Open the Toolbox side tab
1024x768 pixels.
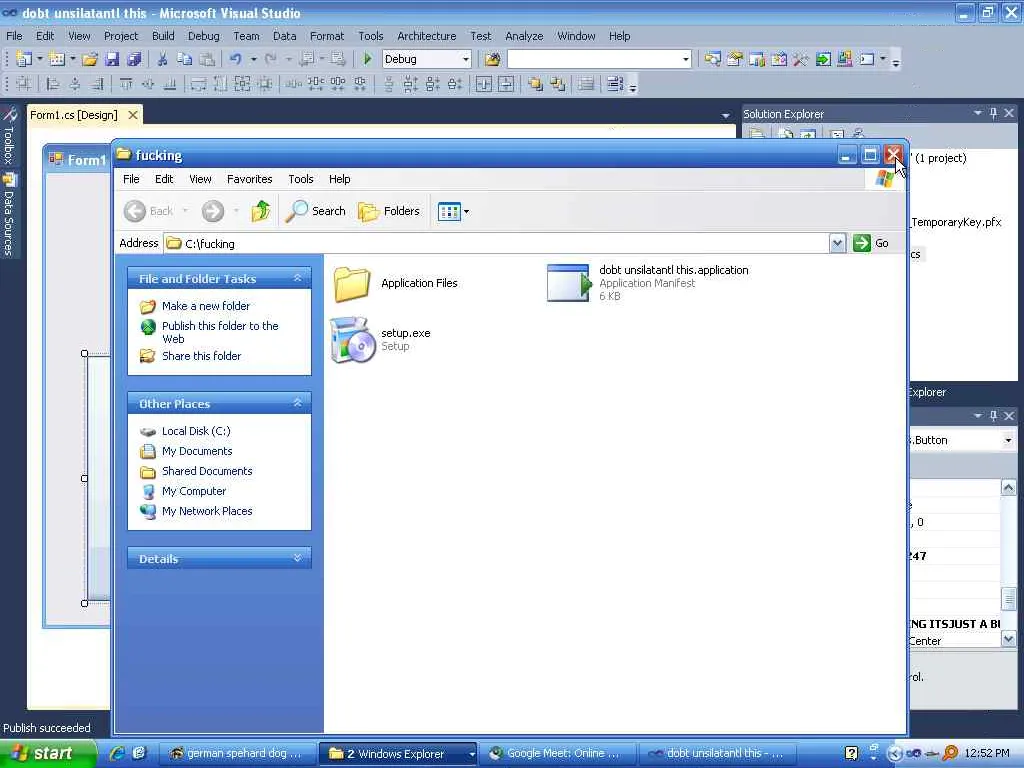pos(8,137)
